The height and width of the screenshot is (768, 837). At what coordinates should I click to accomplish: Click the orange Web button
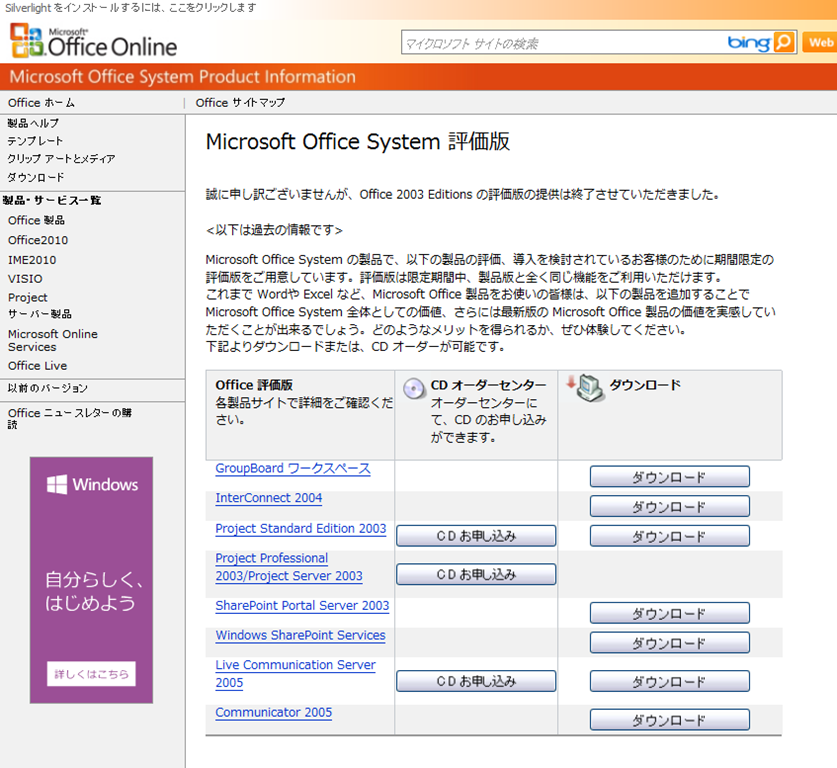click(x=820, y=43)
